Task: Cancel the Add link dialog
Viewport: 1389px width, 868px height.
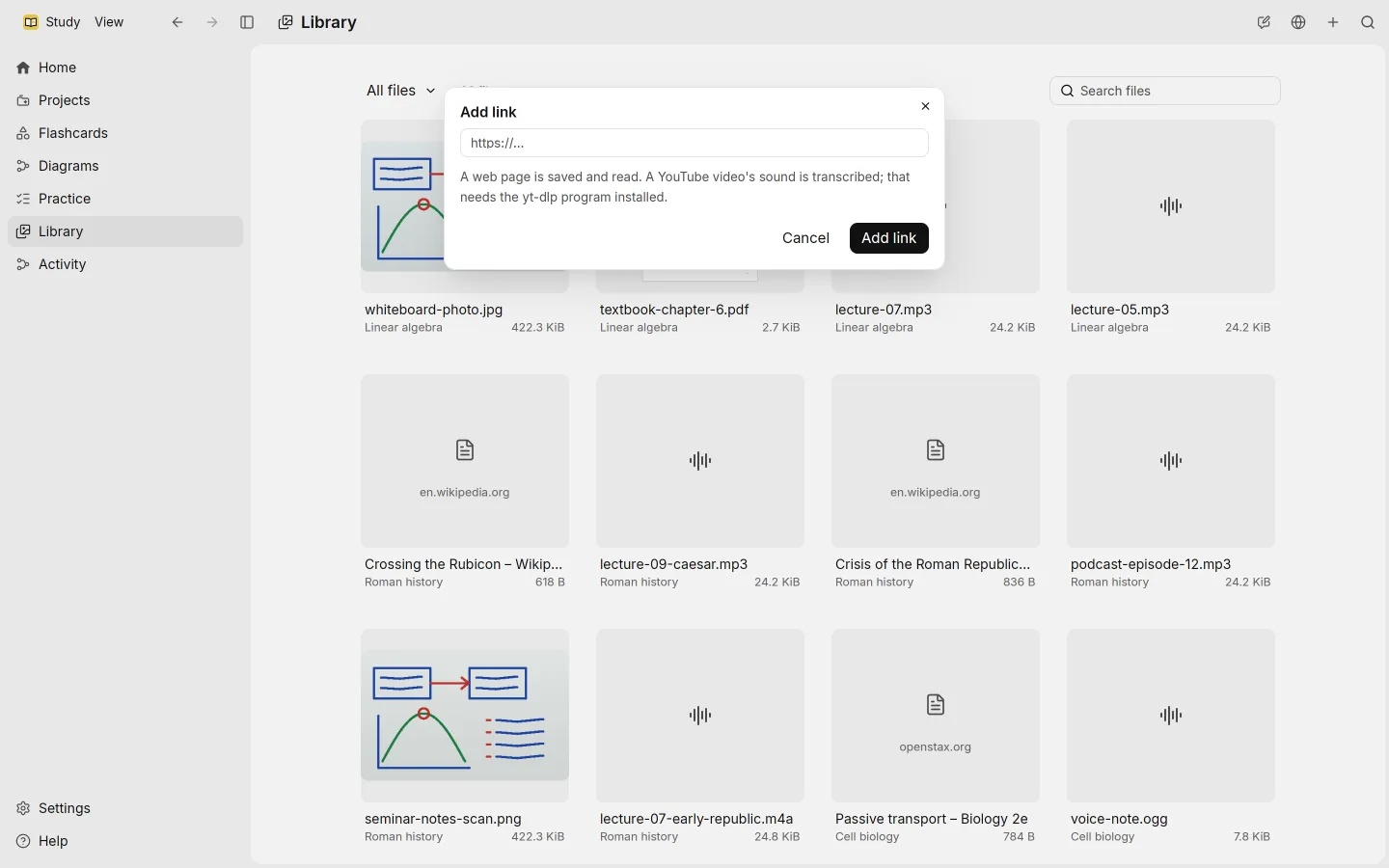Action: [x=805, y=238]
